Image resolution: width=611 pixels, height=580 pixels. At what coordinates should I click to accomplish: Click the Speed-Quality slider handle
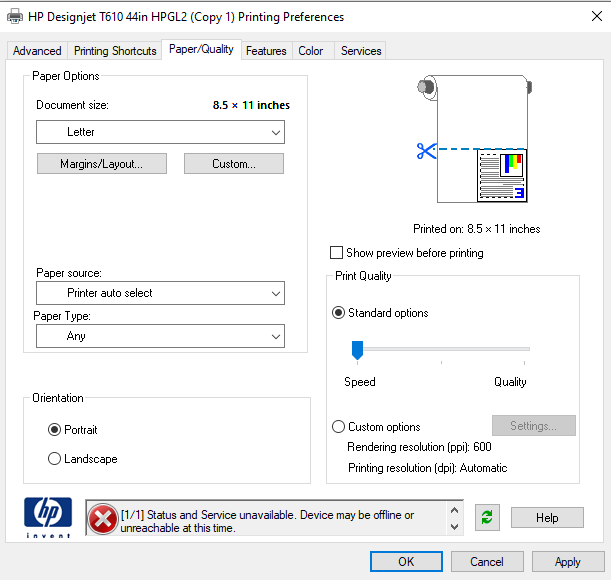coord(356,349)
